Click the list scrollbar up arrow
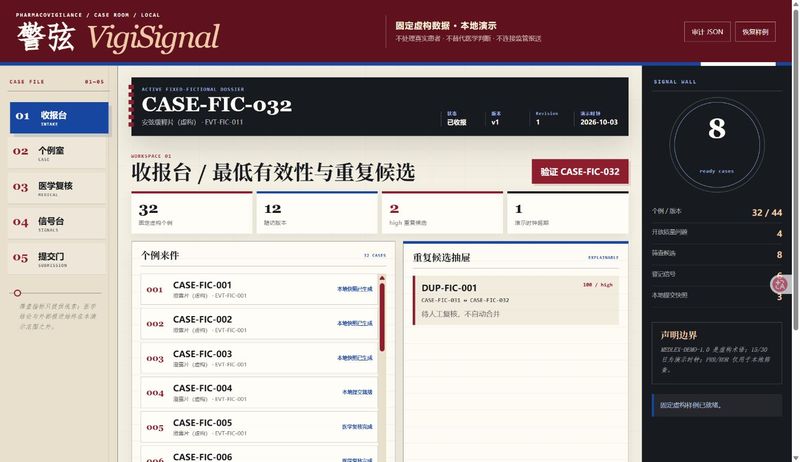This screenshot has height=462, width=800. click(382, 278)
